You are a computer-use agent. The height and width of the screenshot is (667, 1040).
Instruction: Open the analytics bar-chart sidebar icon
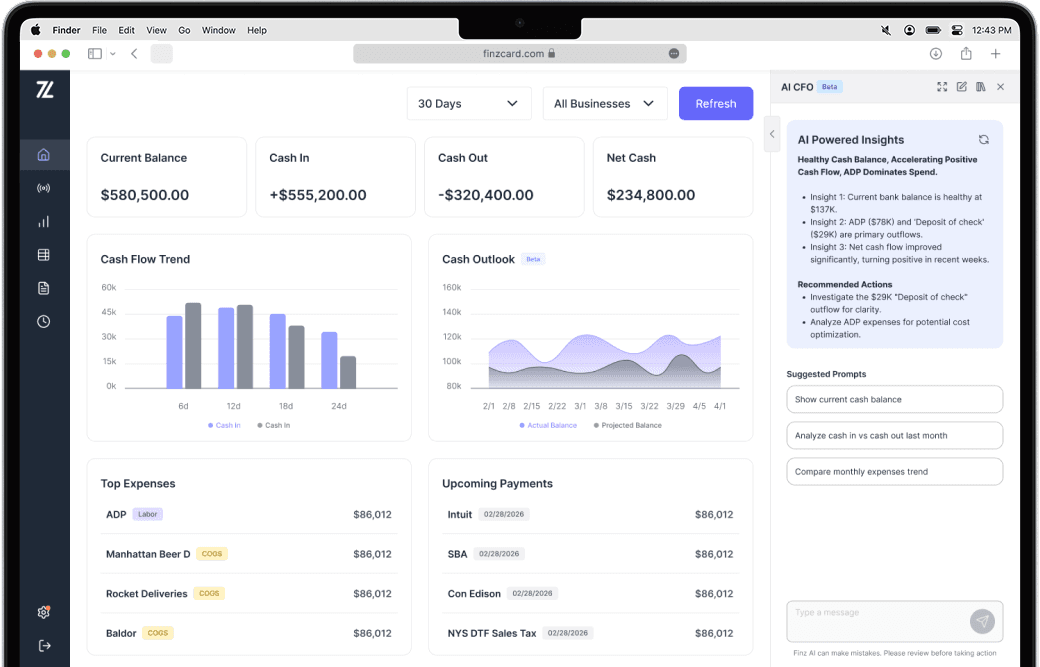point(42,221)
